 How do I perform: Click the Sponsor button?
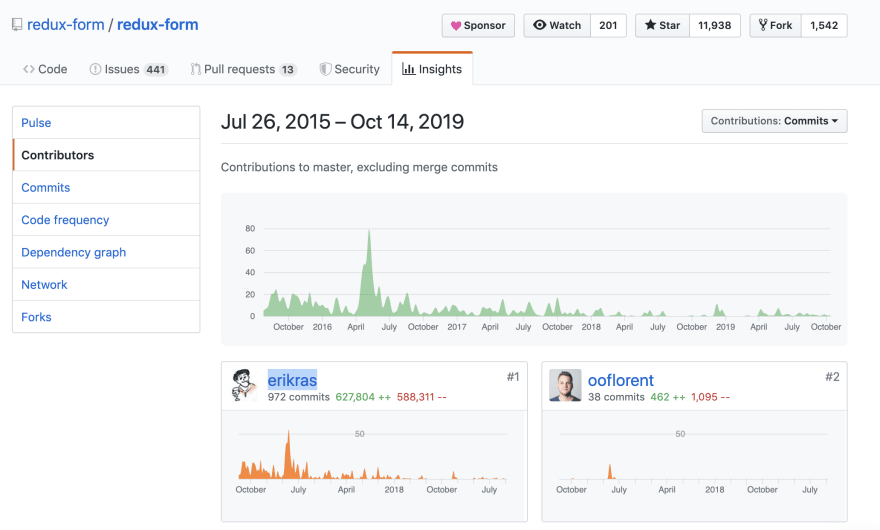(x=478, y=26)
